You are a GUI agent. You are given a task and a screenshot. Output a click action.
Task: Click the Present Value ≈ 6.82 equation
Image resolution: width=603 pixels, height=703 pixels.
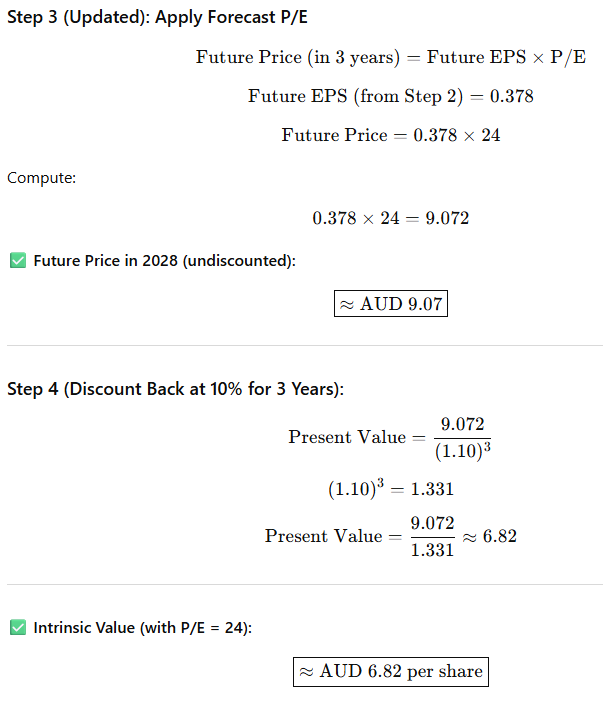(391, 536)
